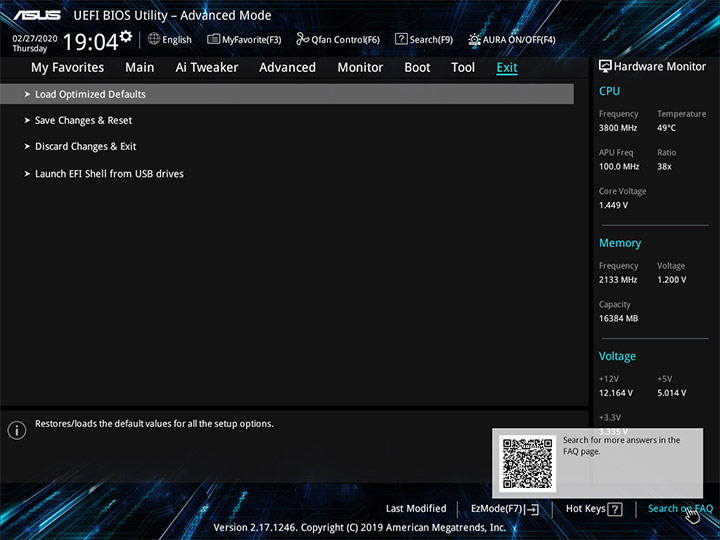The image size is (720, 540).
Task: Click the 5.014 V value
Action: 672,393
